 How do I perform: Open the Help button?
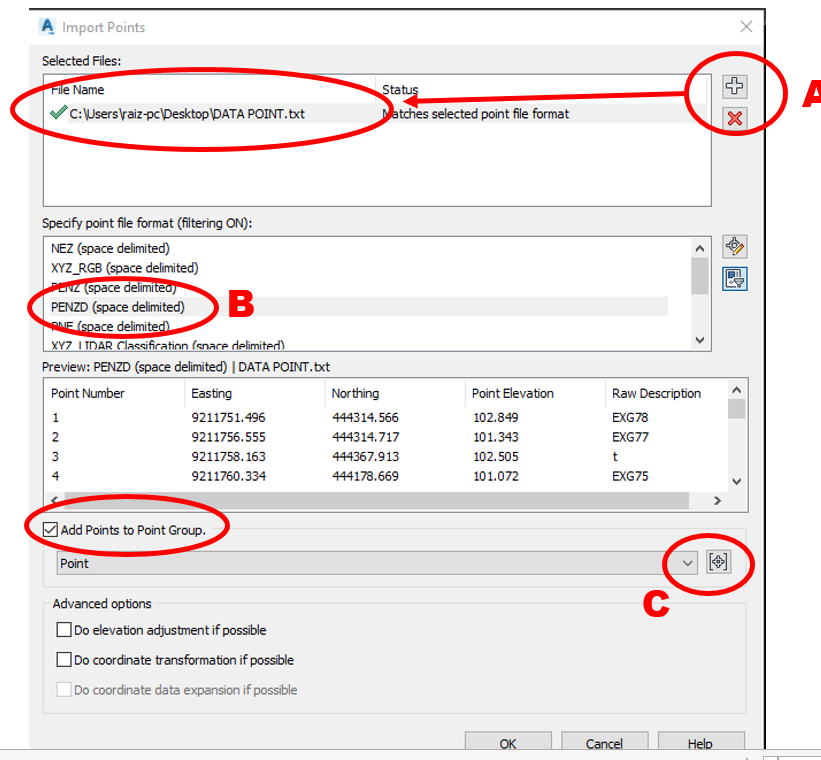pyautogui.click(x=701, y=744)
